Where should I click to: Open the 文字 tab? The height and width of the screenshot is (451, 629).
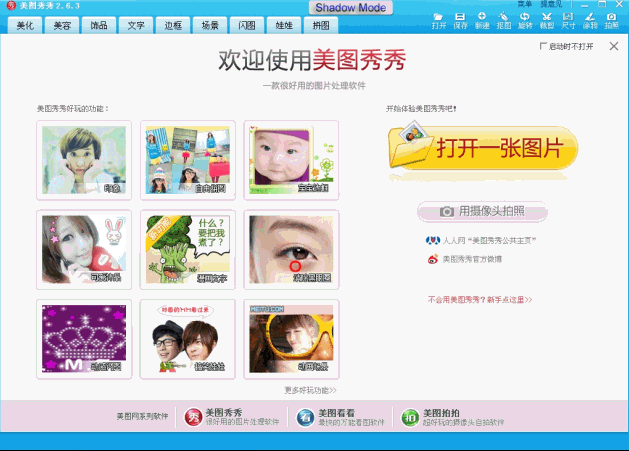click(x=136, y=25)
